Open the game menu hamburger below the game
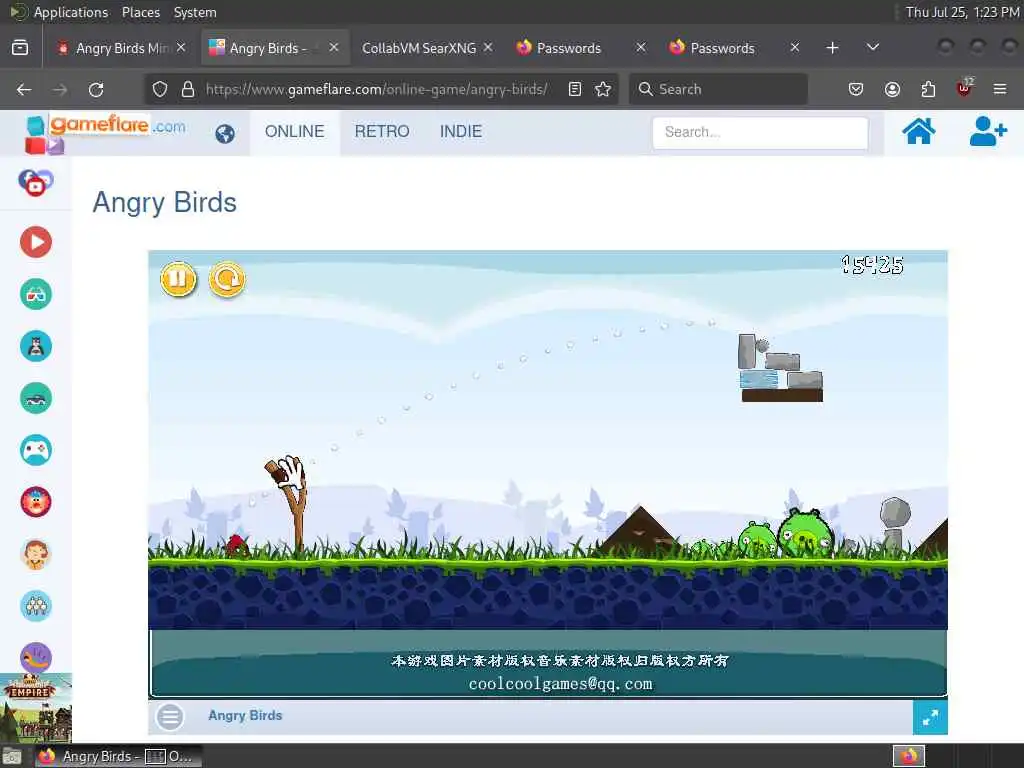Screen dimensions: 1024x768 click(170, 717)
